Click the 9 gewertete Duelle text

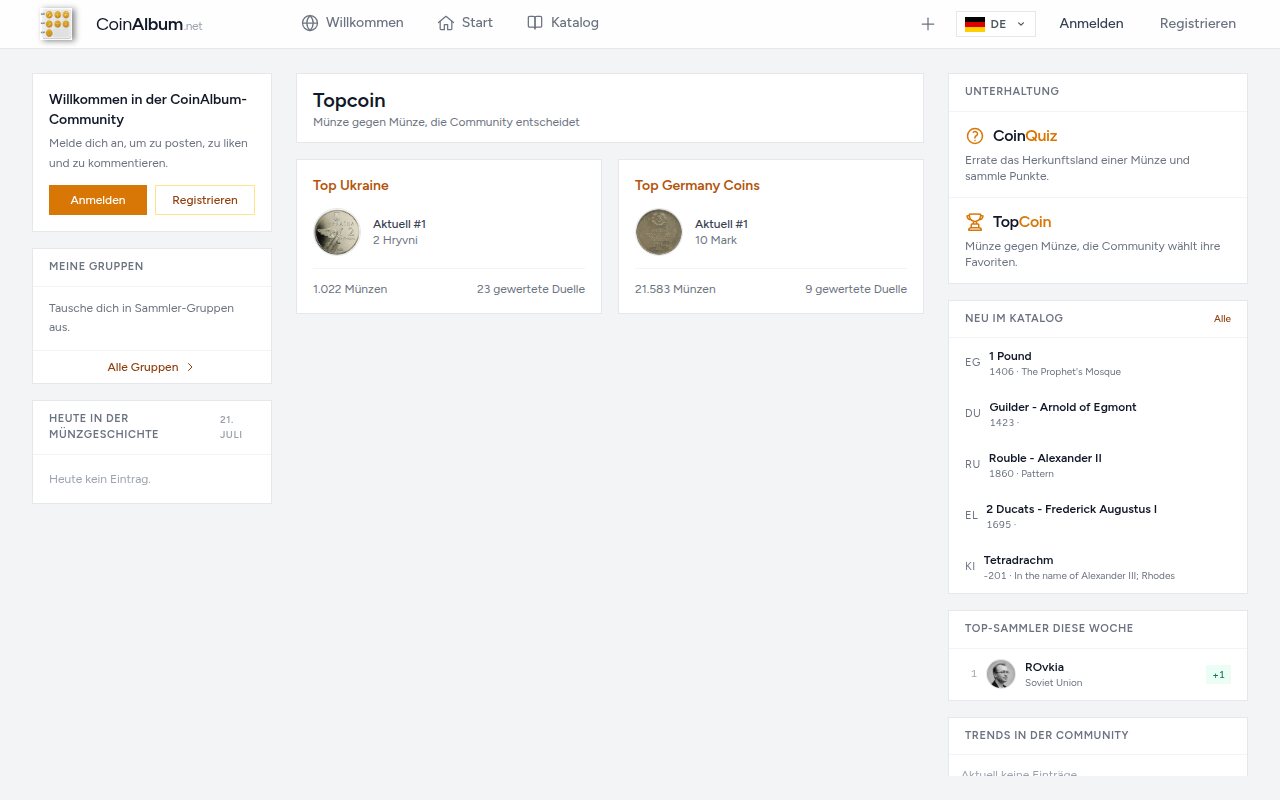click(x=856, y=289)
